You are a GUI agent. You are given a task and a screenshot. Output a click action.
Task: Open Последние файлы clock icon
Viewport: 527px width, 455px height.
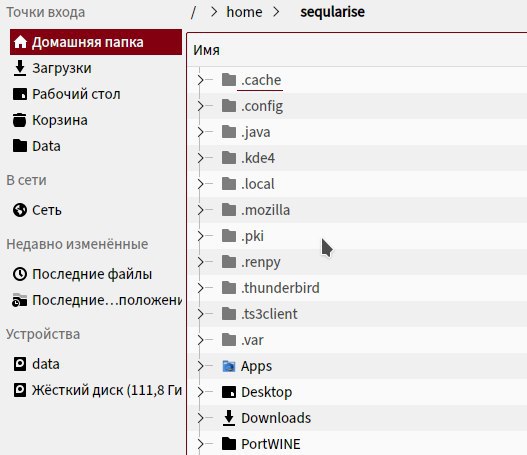coord(20,274)
